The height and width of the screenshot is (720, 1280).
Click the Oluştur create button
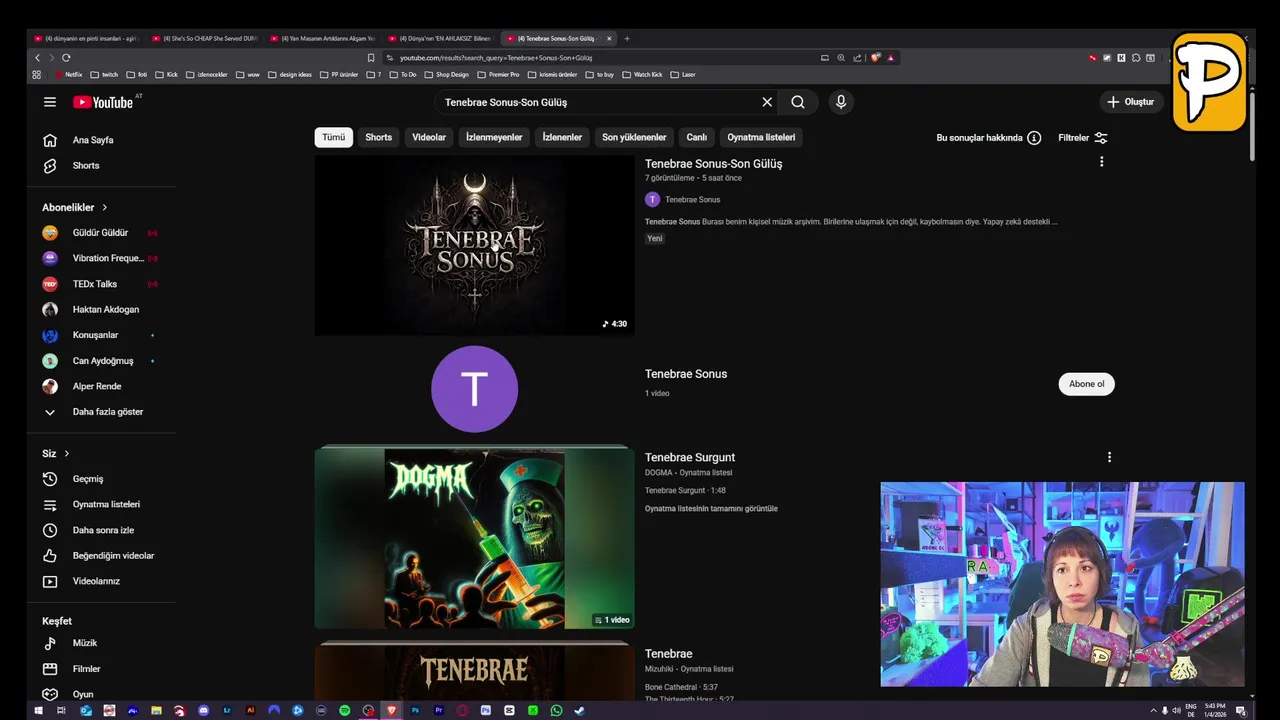tap(1130, 102)
